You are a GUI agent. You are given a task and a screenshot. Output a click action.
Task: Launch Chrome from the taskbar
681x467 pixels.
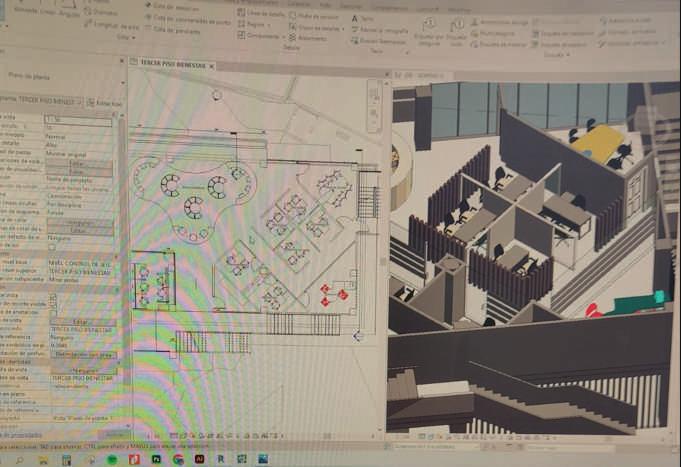pyautogui.click(x=178, y=459)
